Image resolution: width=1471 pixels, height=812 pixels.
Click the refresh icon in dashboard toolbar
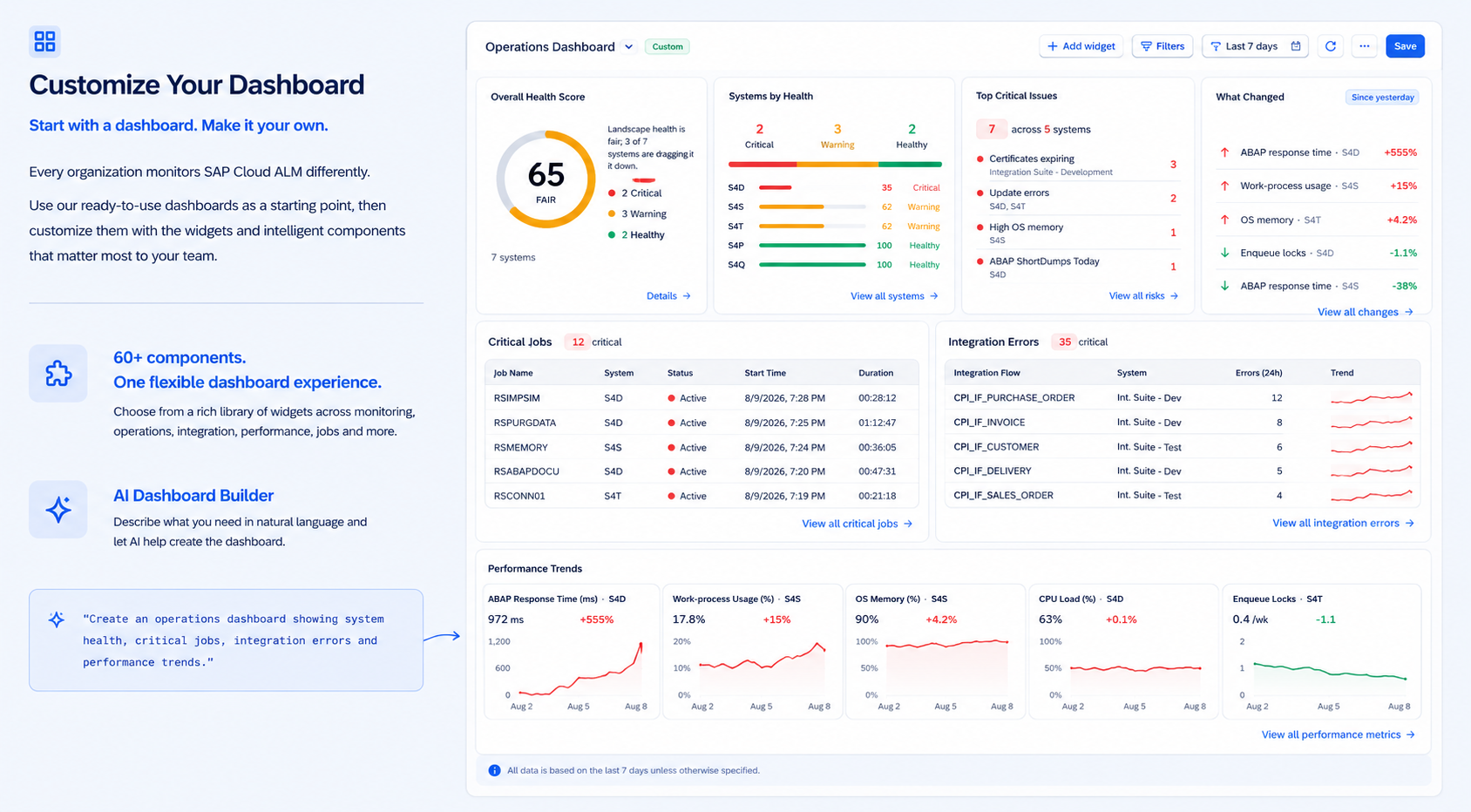1330,46
